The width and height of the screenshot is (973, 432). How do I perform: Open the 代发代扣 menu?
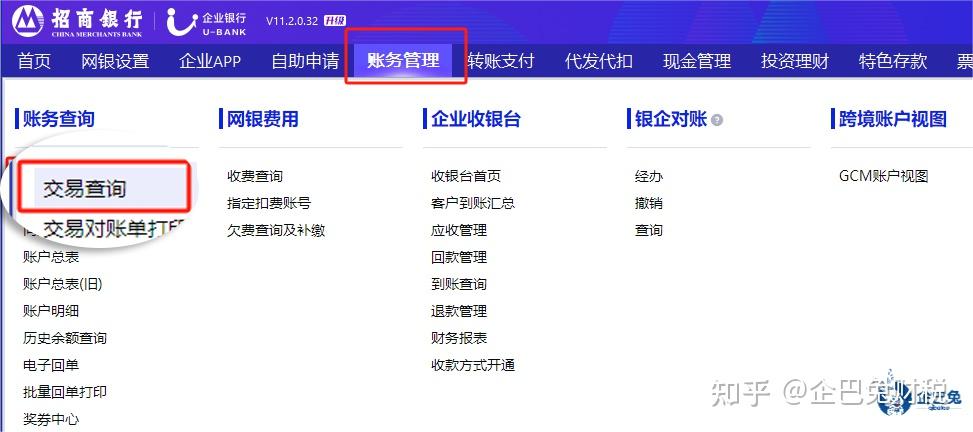point(599,61)
